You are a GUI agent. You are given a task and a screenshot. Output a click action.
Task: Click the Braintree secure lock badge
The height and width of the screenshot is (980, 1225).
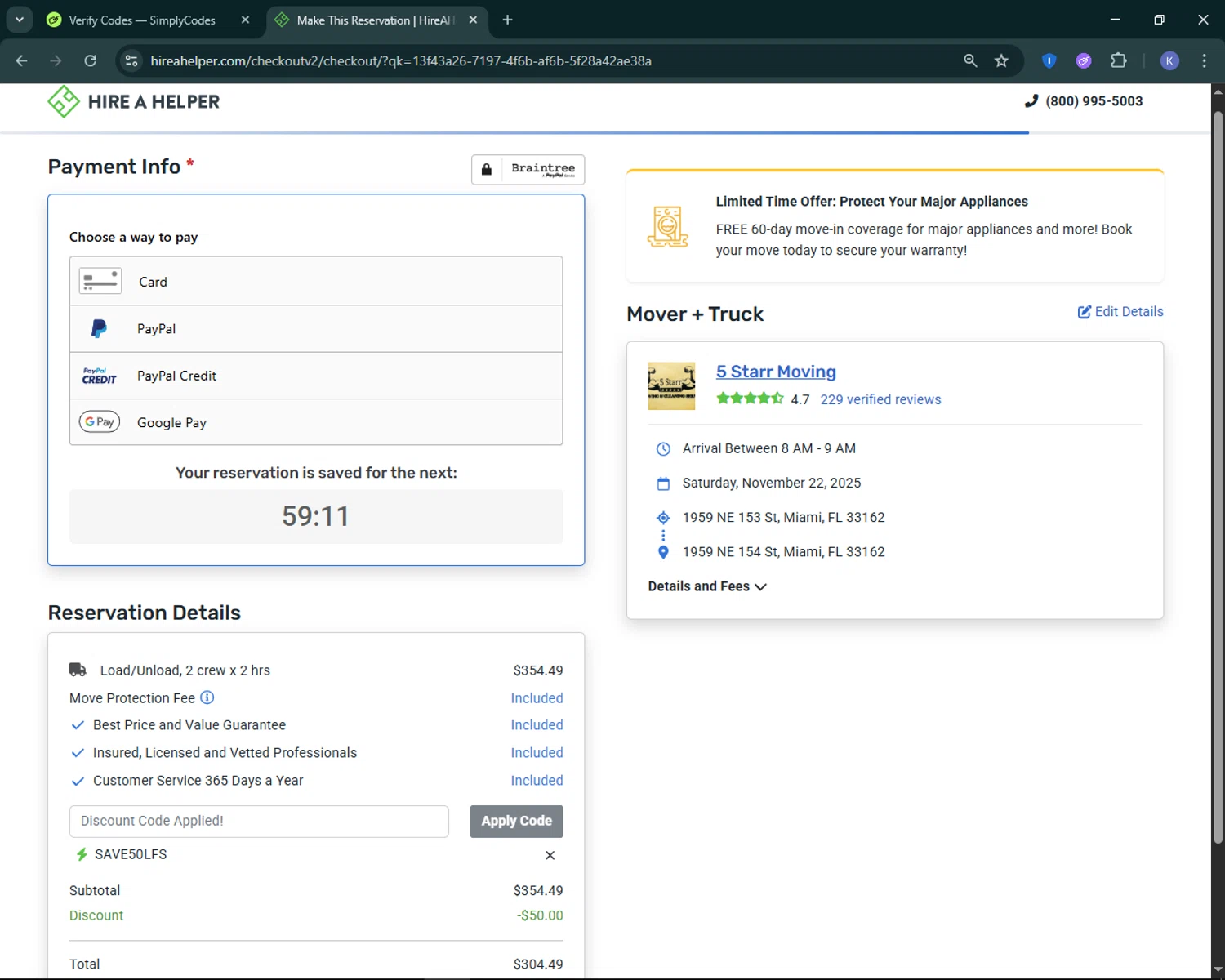pos(528,169)
